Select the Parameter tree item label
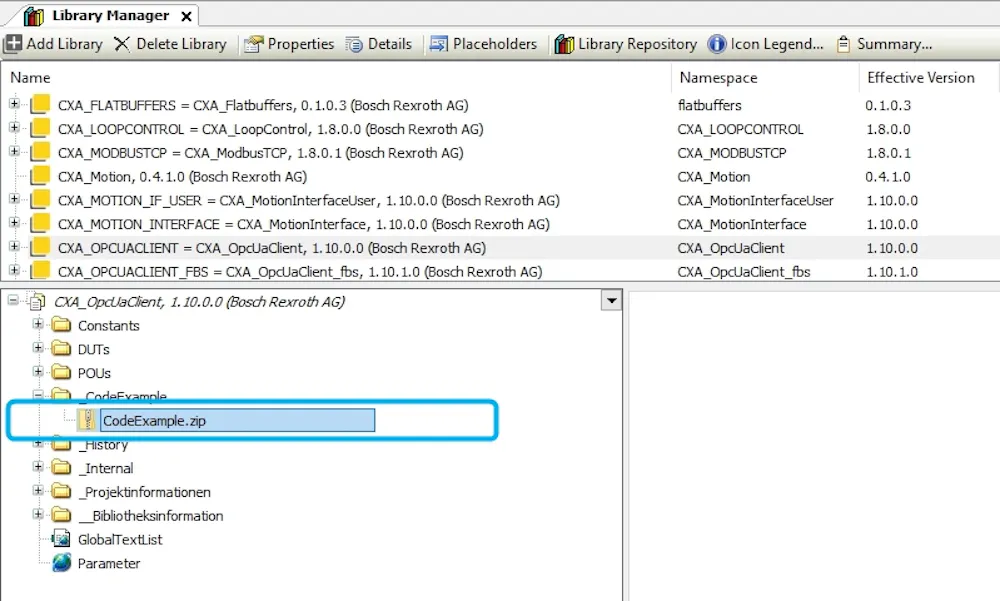Viewport: 1000px width, 601px height. (108, 564)
